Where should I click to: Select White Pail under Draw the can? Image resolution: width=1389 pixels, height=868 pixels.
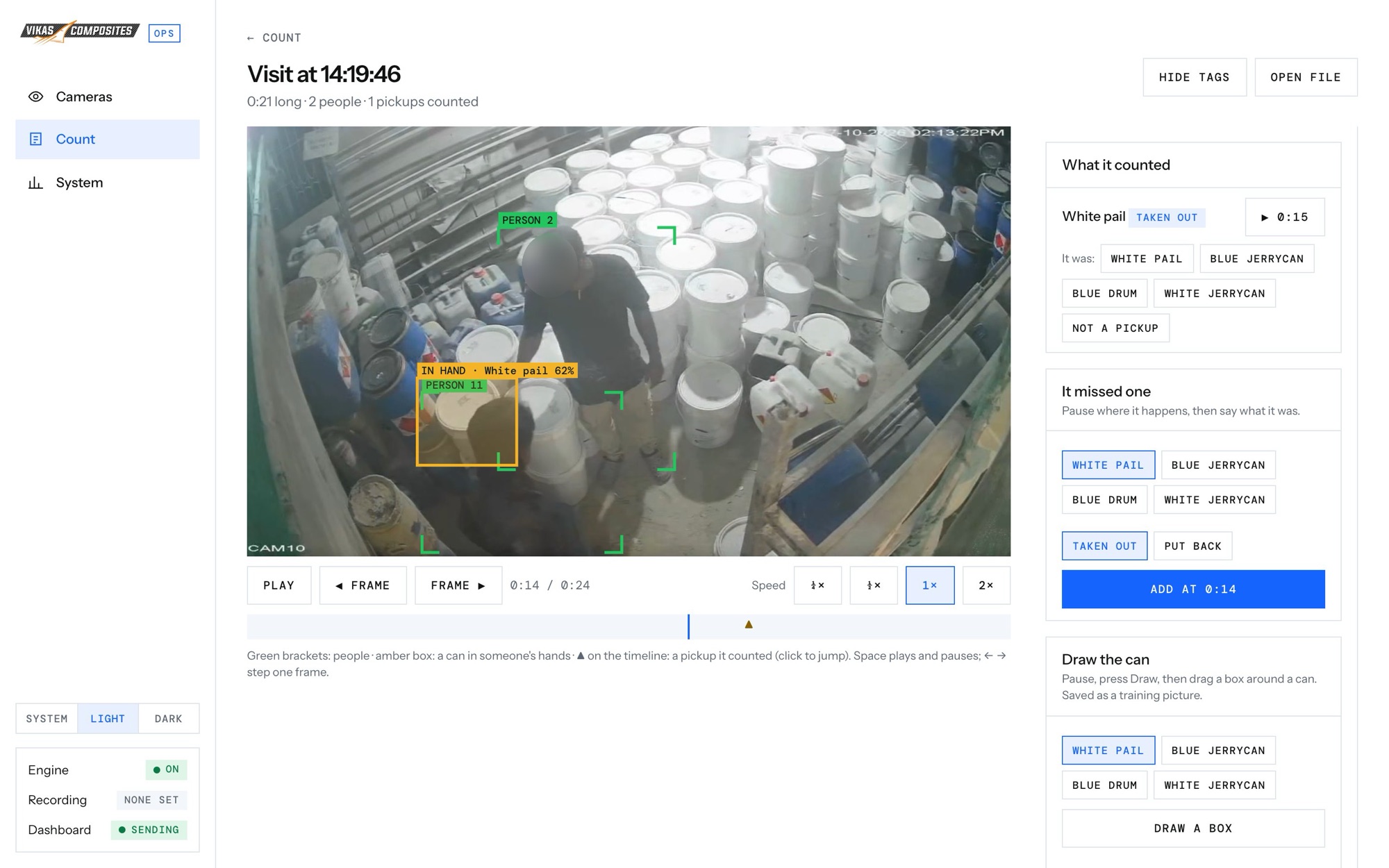1108,751
